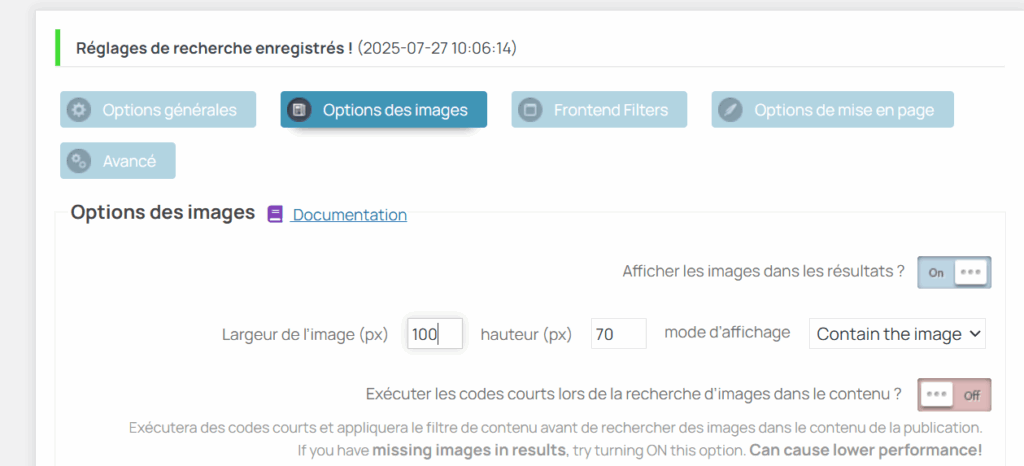Focus the Largeur de l'image input field

pos(435,334)
